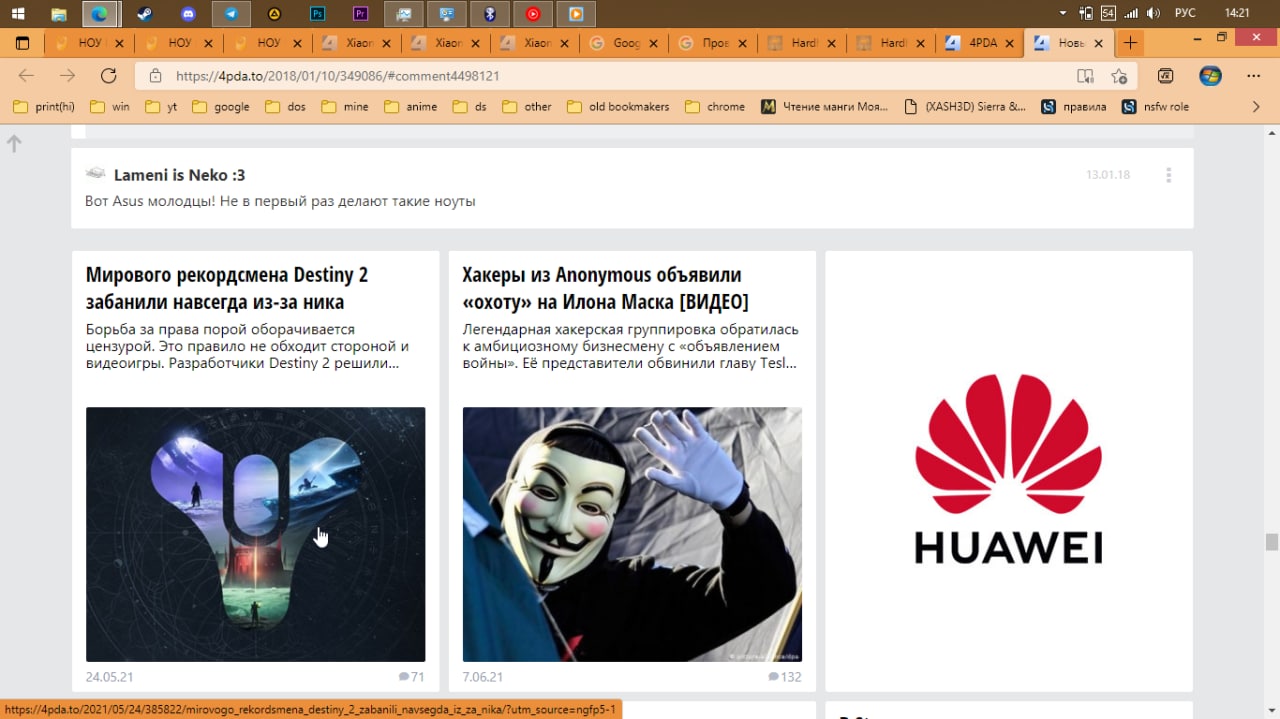Show more bookmarks chevron
The image size is (1280, 719).
point(1256,106)
